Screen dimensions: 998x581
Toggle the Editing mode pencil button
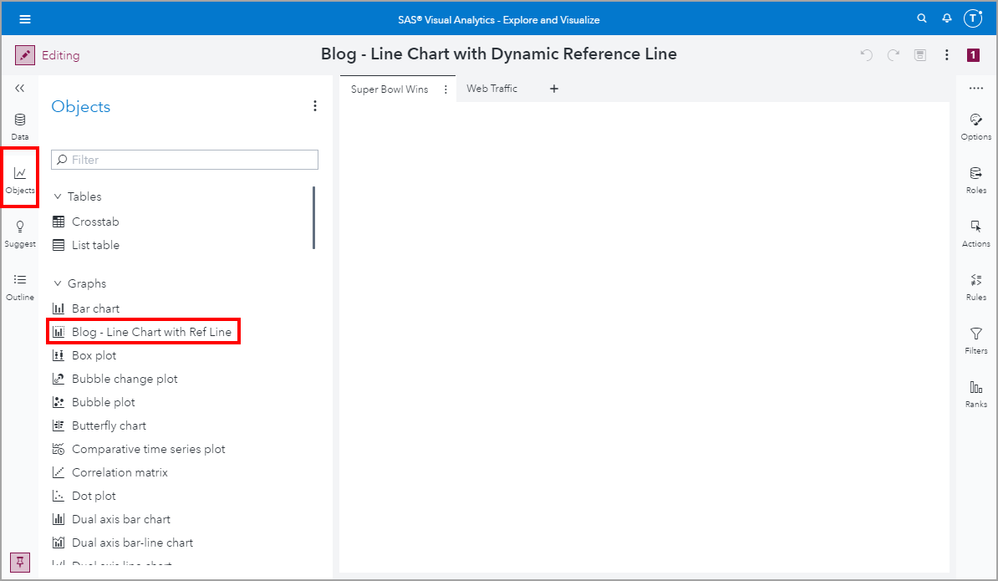coord(26,55)
